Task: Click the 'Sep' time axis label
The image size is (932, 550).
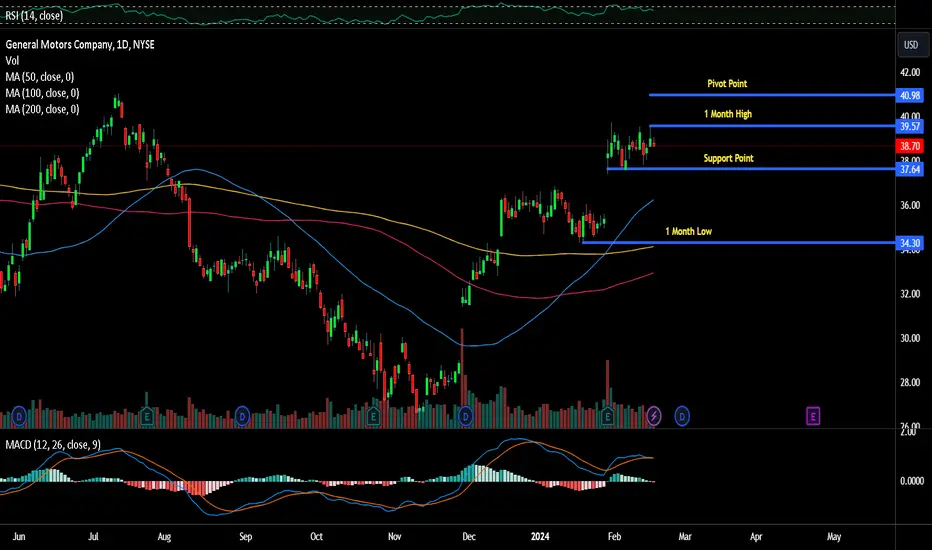Action: (245, 536)
